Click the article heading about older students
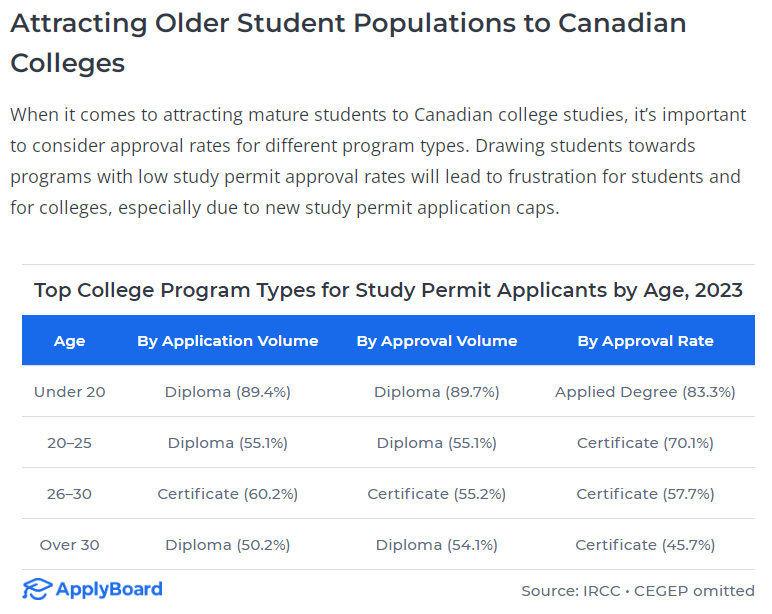This screenshot has height=614, width=772. (x=348, y=43)
